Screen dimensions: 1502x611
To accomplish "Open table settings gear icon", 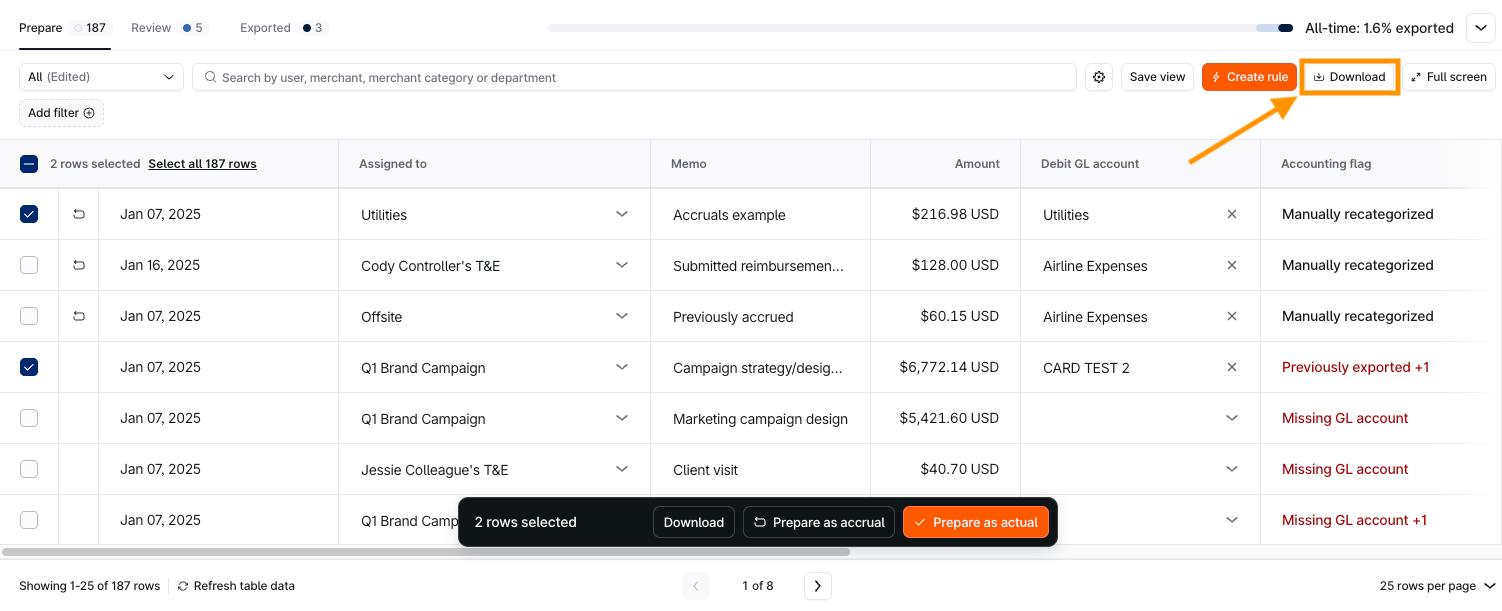I will [1099, 77].
